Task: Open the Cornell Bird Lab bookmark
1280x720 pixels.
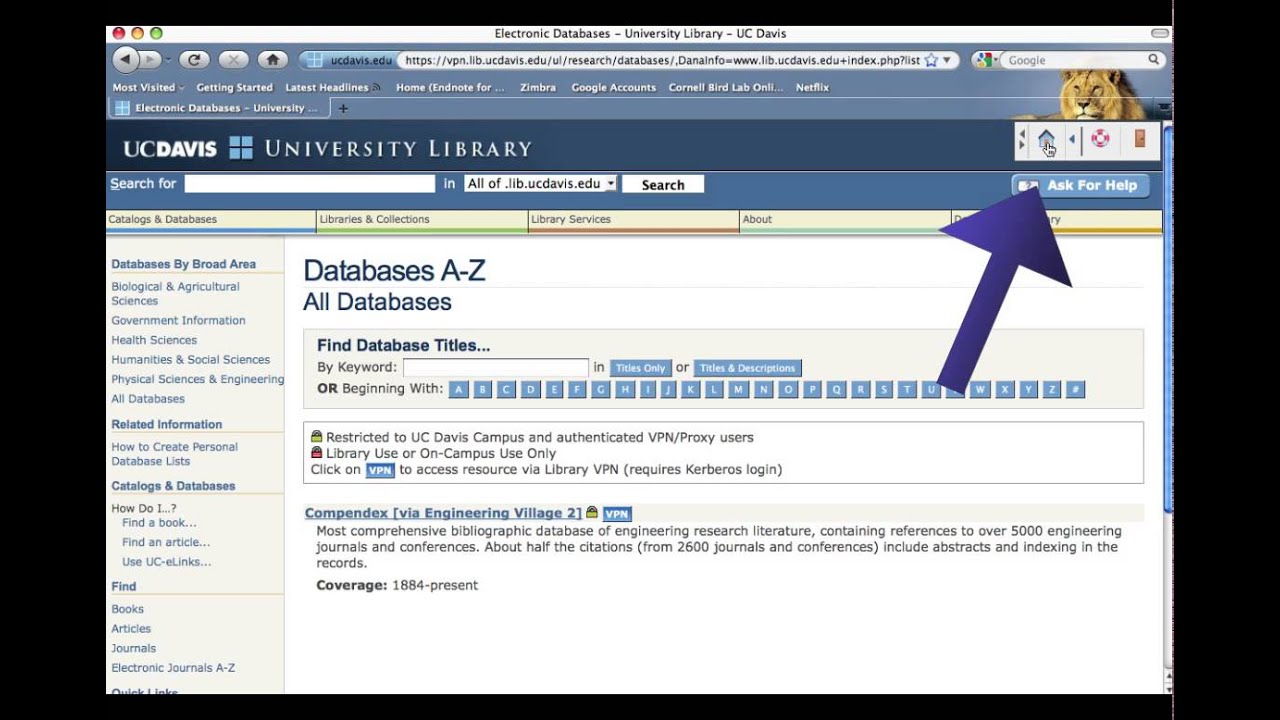Action: 726,88
